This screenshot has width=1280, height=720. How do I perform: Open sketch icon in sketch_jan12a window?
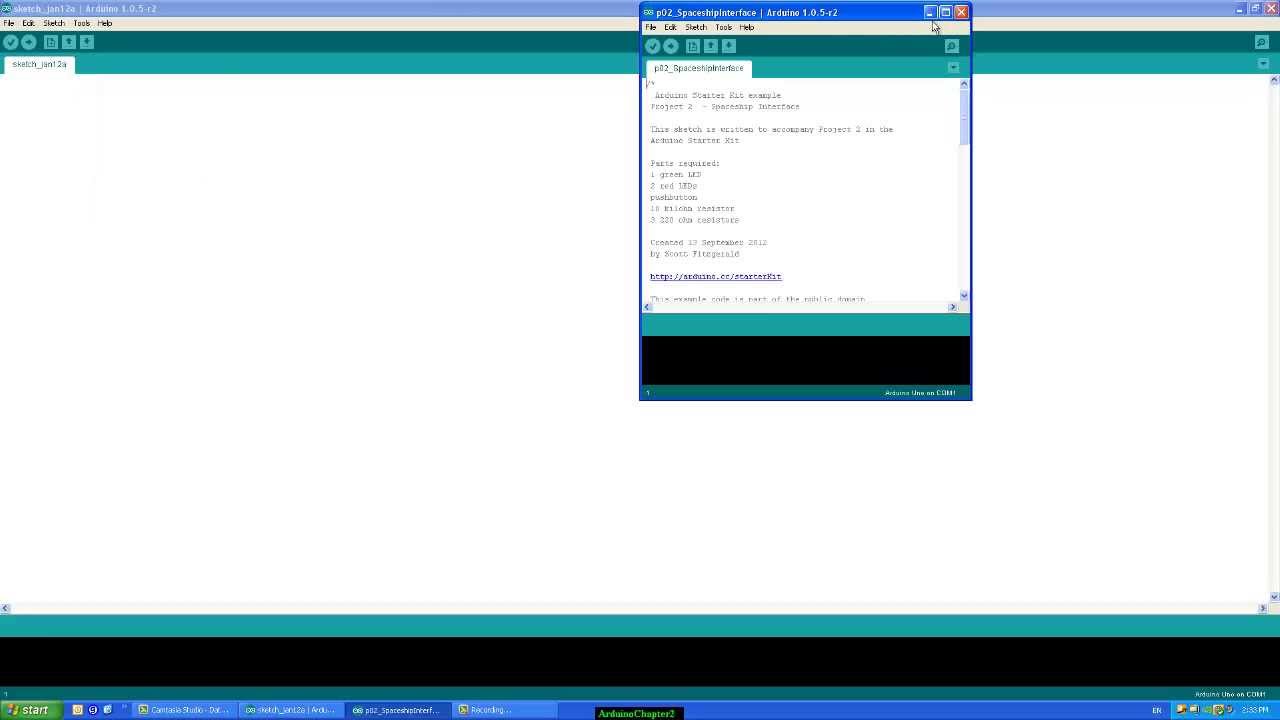click(x=68, y=42)
